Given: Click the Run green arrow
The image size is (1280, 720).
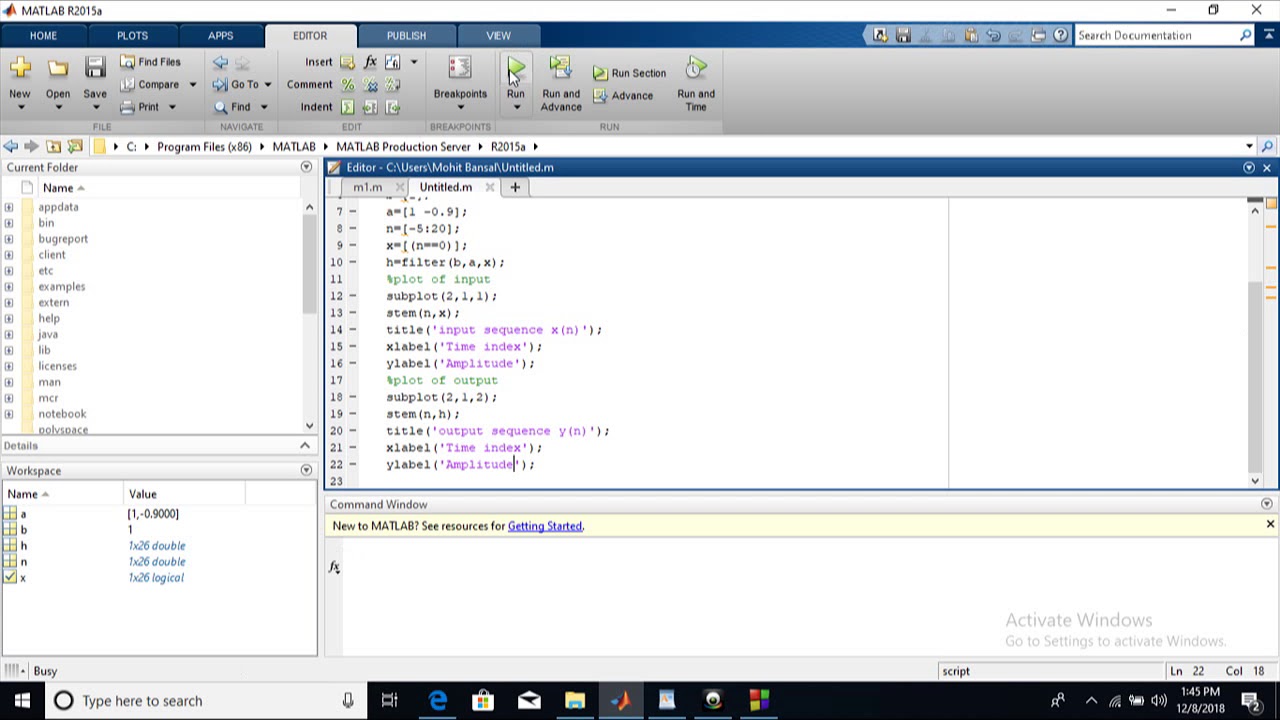Looking at the screenshot, I should click(x=515, y=69).
